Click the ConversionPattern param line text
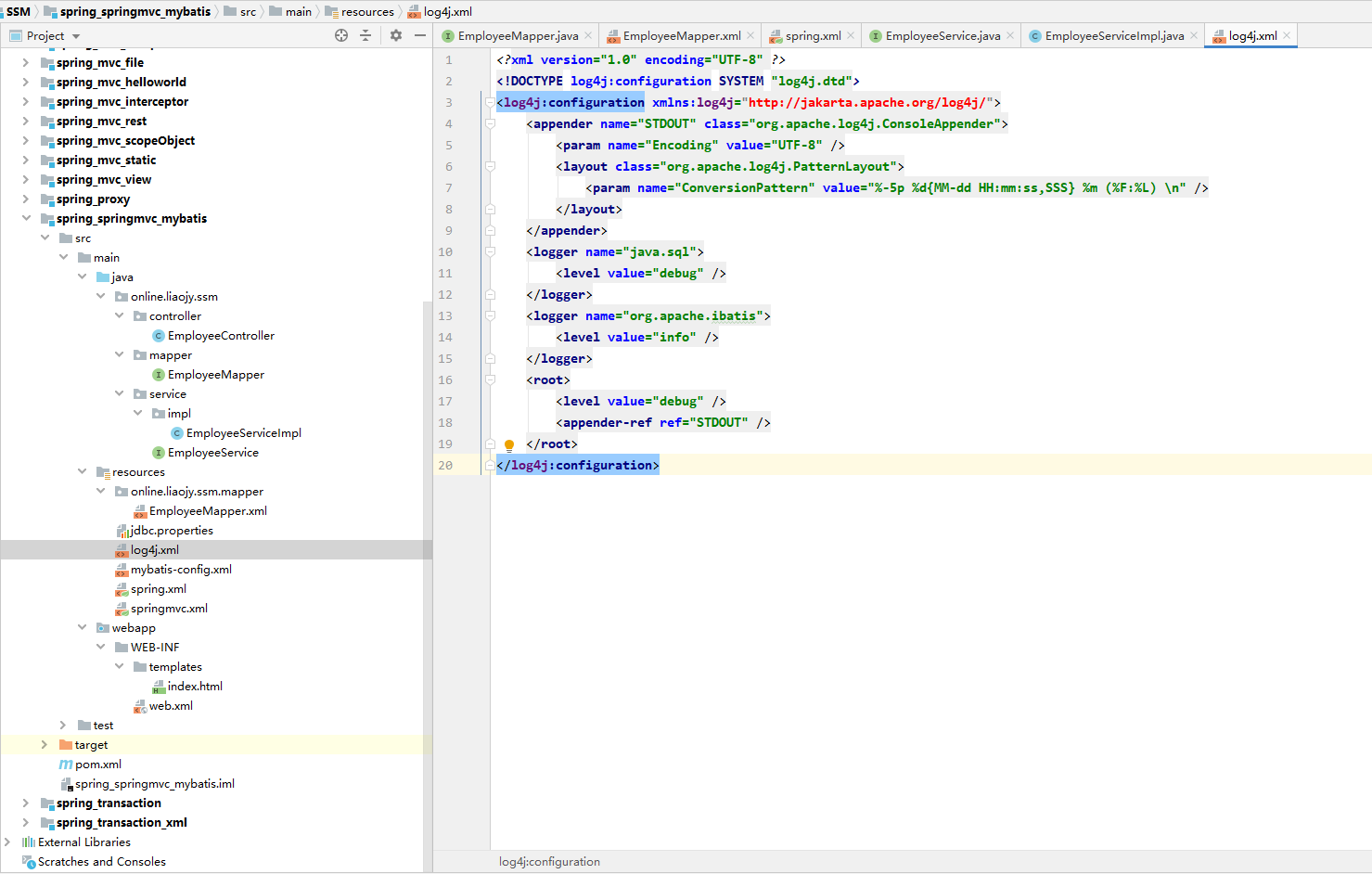The width and height of the screenshot is (1372, 874). coord(897,188)
